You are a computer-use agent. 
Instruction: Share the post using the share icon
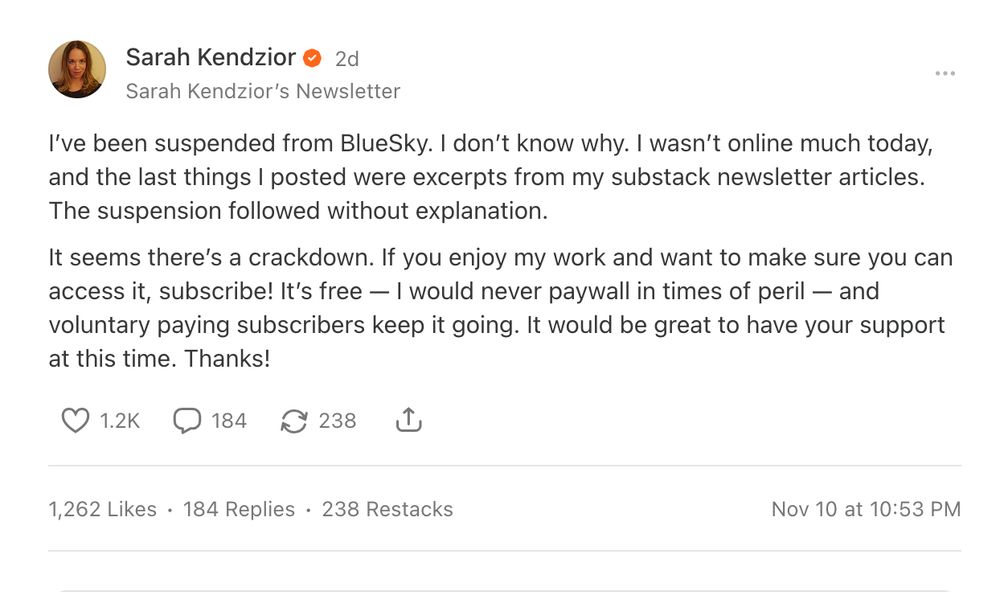[408, 419]
